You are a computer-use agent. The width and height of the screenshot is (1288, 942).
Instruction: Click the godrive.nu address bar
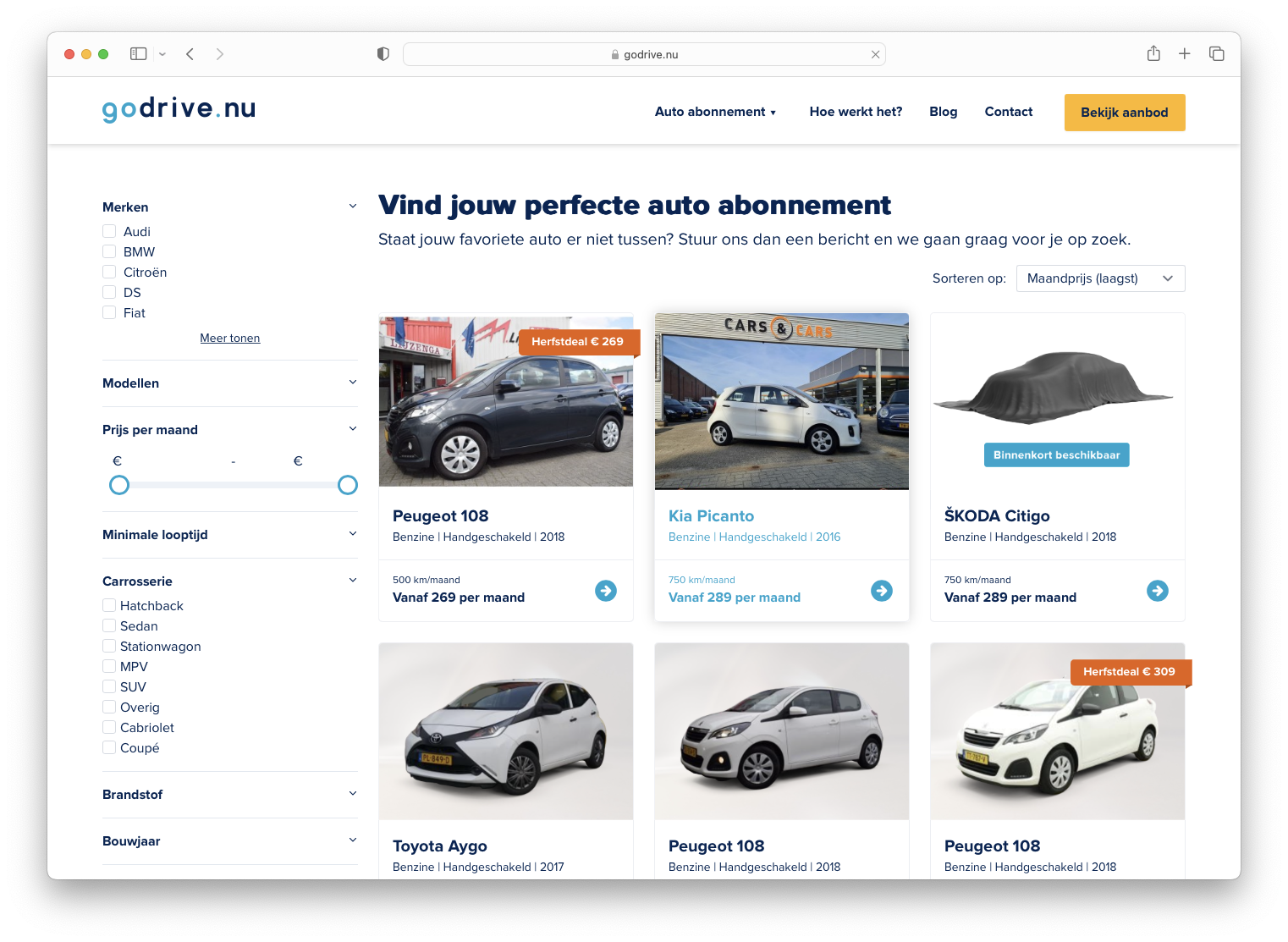[x=644, y=54]
